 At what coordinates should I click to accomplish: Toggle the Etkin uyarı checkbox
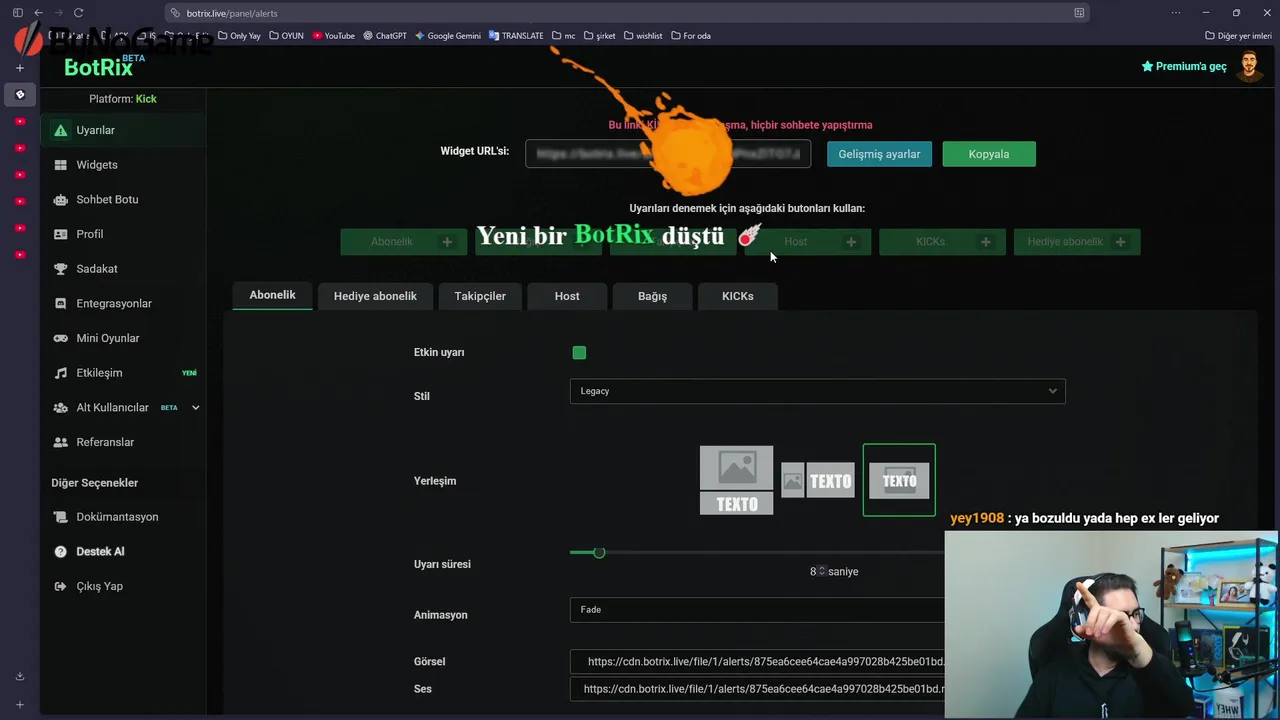579,352
